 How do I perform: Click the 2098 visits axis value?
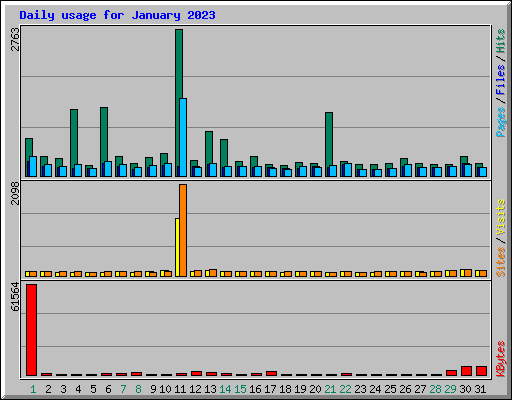(15, 193)
